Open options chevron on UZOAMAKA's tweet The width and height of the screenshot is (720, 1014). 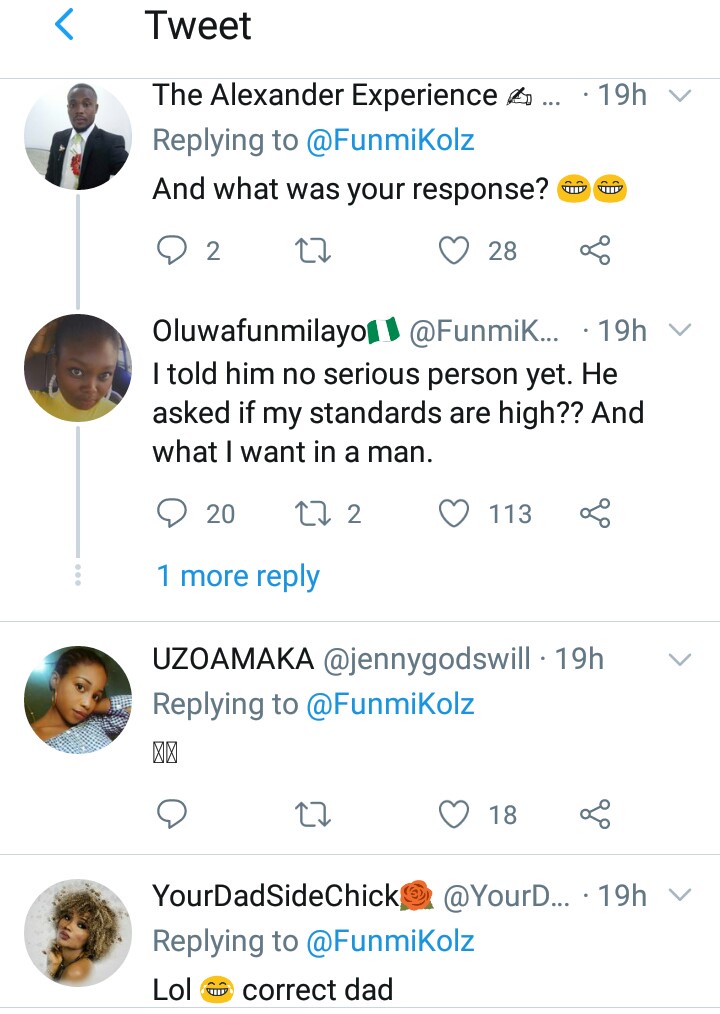[x=680, y=660]
